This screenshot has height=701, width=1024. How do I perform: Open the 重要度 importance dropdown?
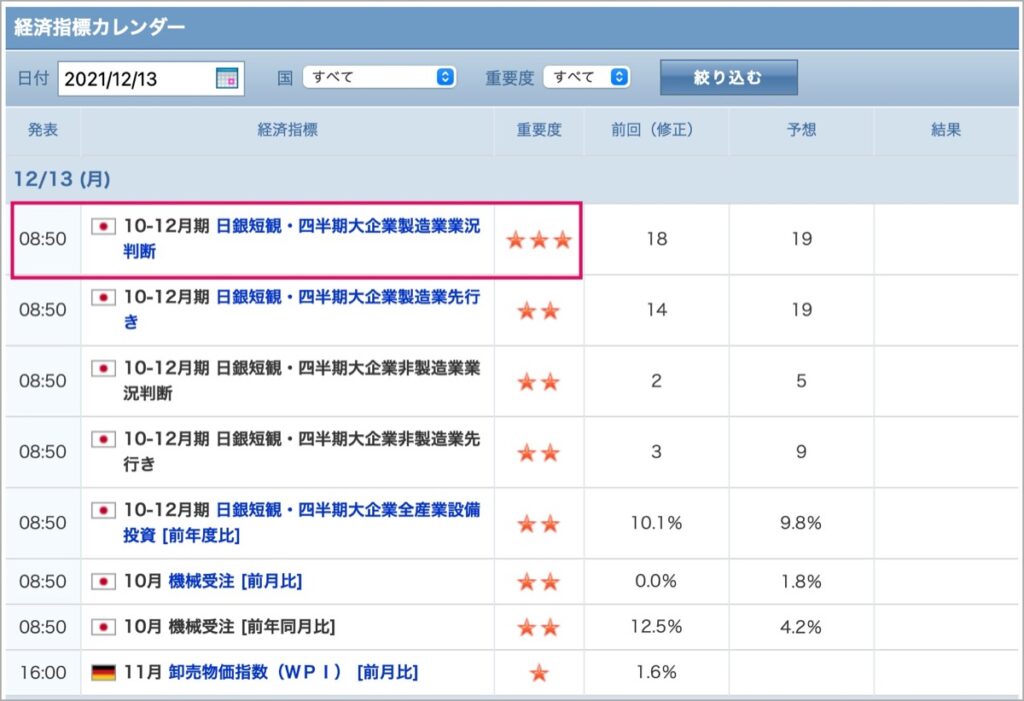[586, 77]
